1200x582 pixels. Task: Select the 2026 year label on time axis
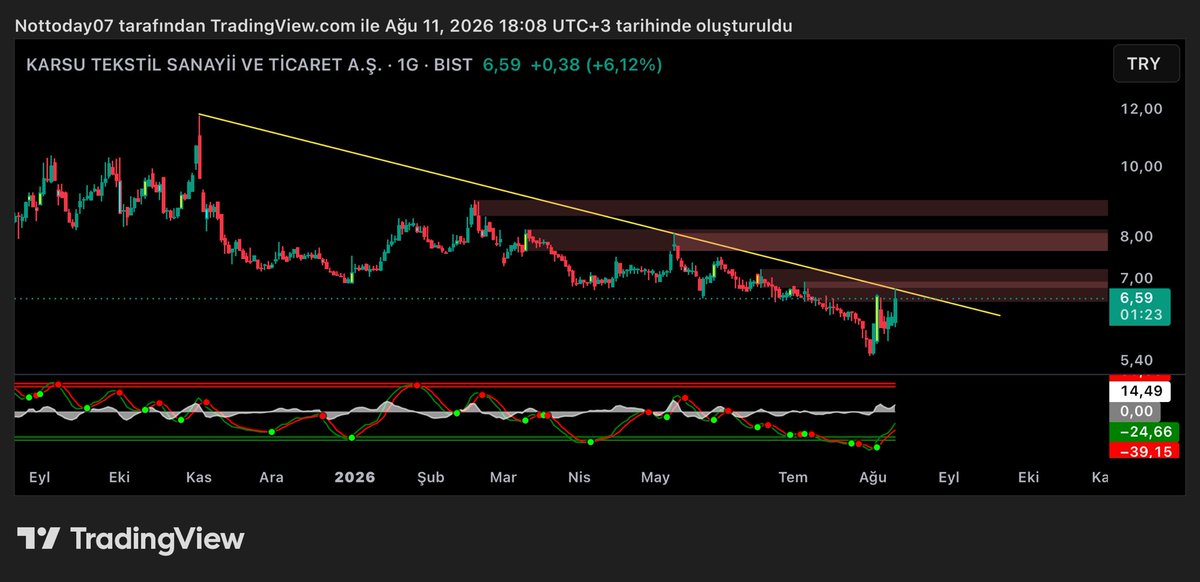pos(354,477)
